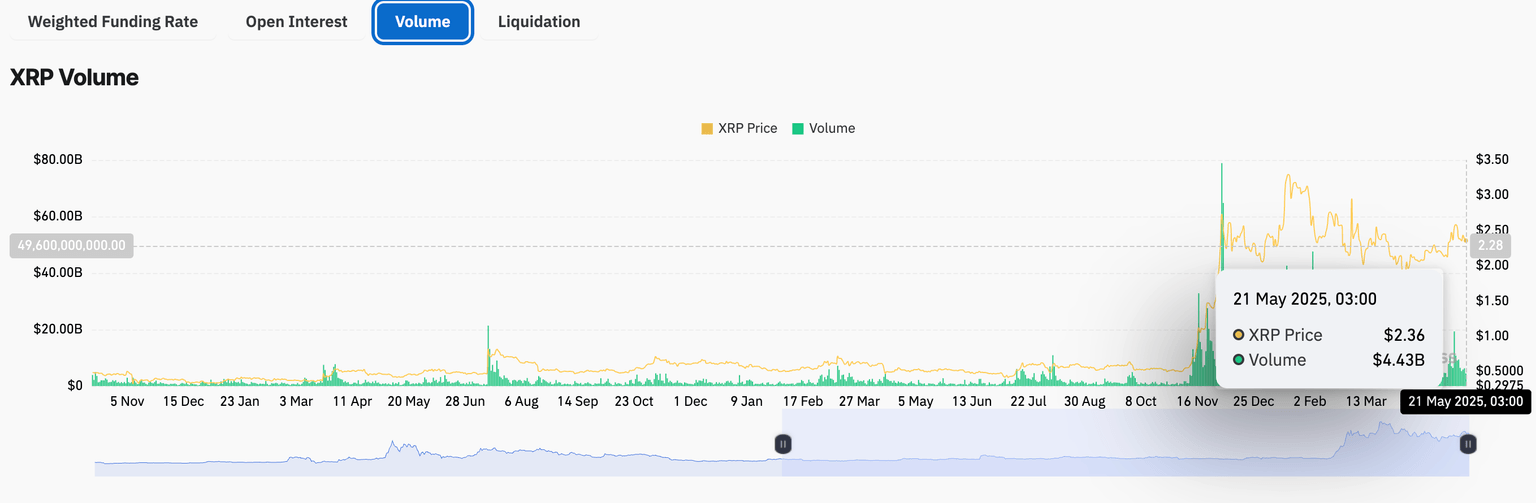
Task: Switch to the Weighted Funding Rate tab
Action: 112,22
